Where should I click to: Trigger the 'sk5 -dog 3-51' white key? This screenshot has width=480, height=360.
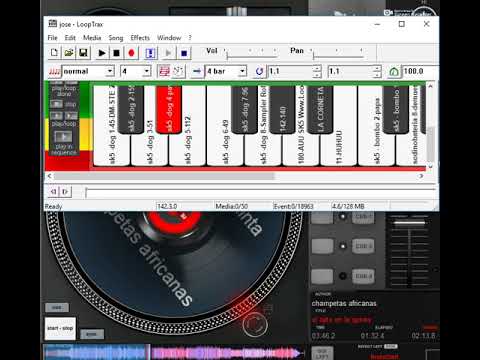coord(149,150)
